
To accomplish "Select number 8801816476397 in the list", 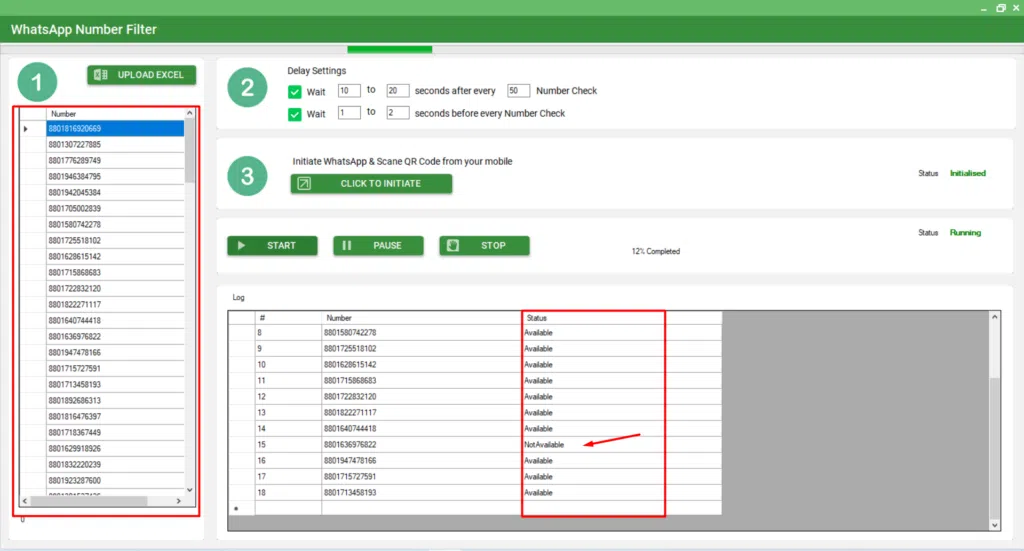I will click(115, 417).
